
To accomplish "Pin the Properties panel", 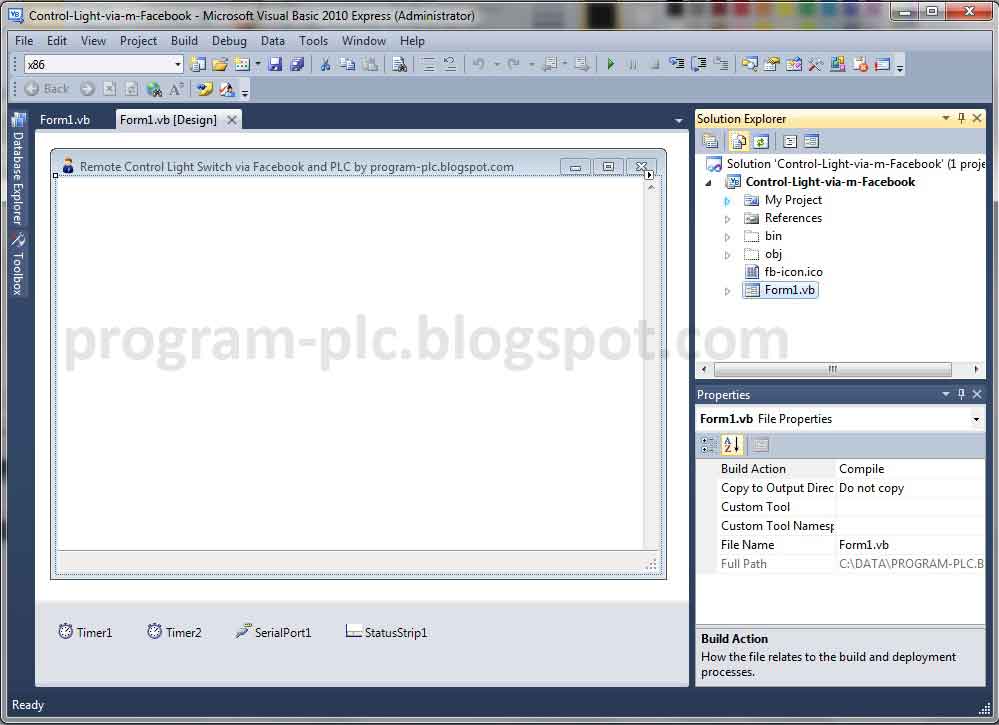I will (961, 394).
